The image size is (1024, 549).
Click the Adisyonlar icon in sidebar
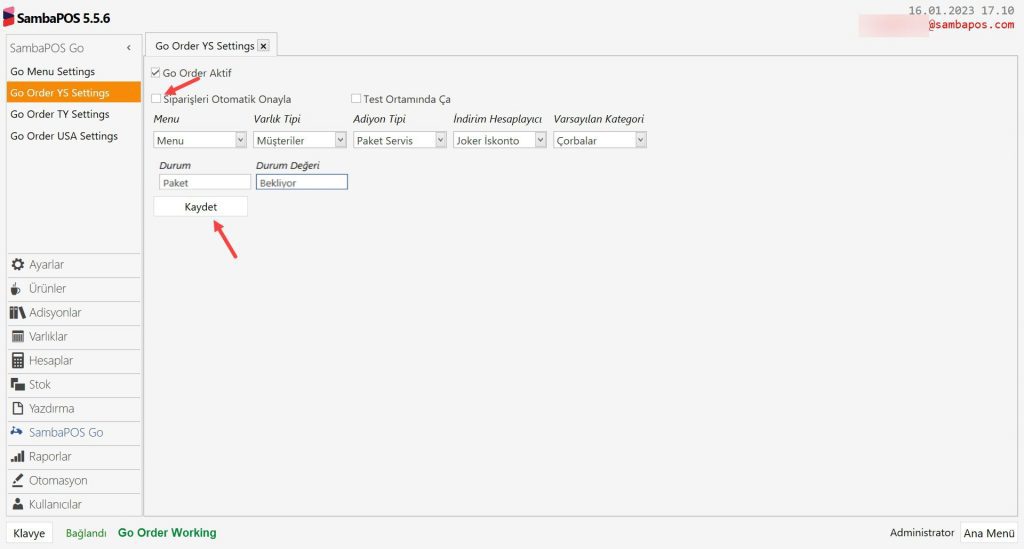[17, 313]
